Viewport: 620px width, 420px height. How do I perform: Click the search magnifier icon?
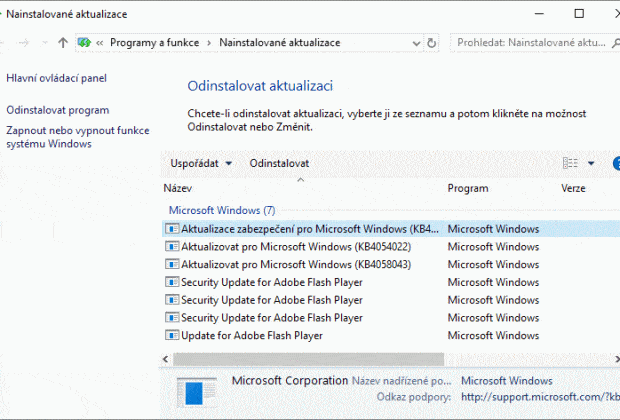pyautogui.click(x=616, y=43)
